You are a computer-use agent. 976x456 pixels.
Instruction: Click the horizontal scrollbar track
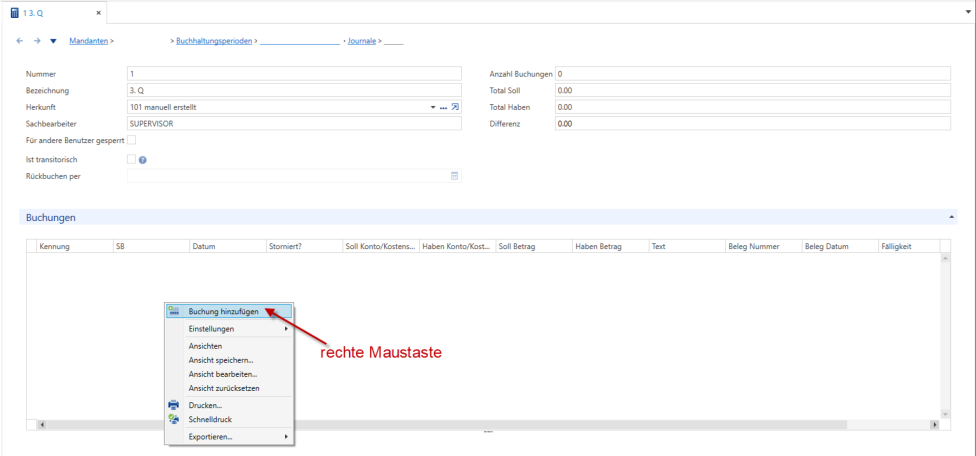click(488, 424)
